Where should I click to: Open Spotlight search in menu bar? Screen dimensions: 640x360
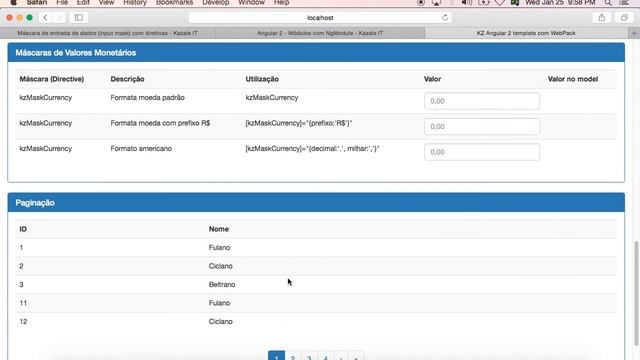(x=608, y=2)
